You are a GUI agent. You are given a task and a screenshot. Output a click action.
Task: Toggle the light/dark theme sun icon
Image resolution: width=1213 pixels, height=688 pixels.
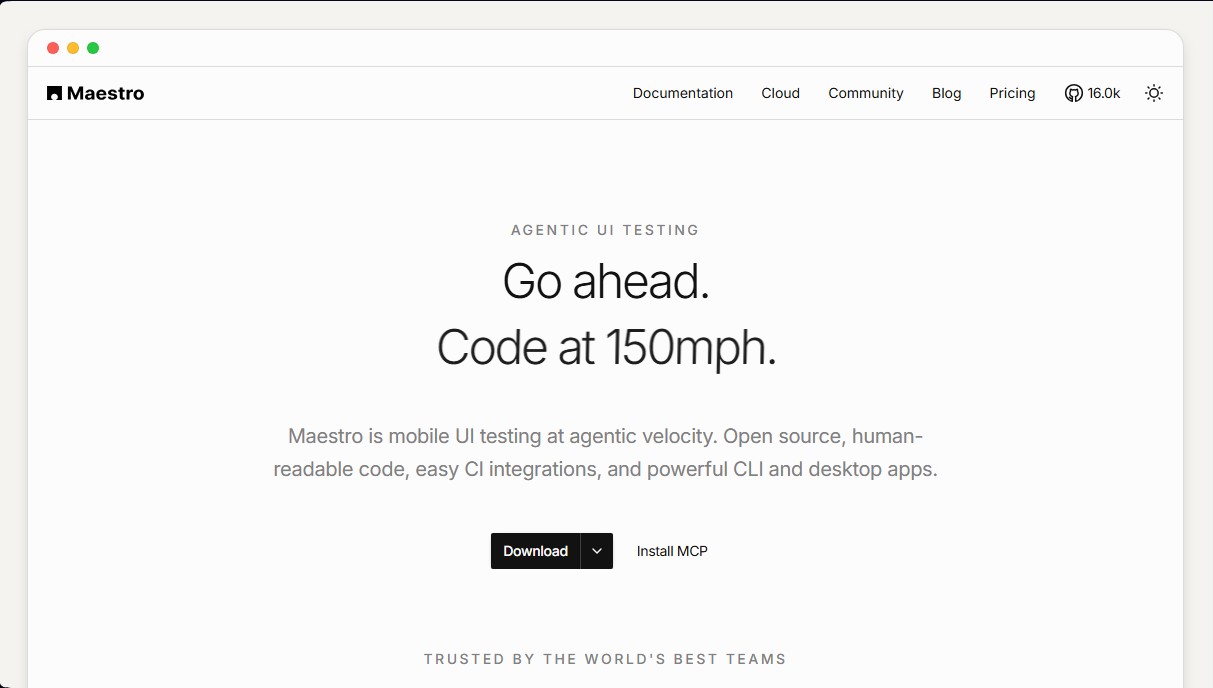[1154, 93]
